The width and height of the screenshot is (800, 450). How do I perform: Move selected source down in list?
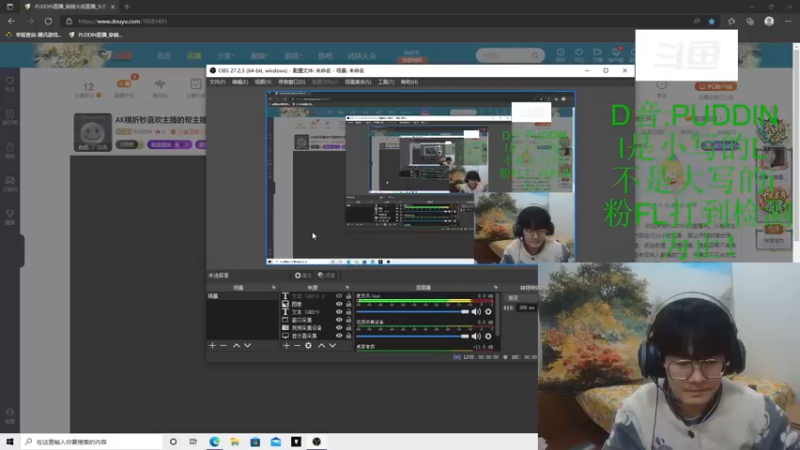[333, 345]
